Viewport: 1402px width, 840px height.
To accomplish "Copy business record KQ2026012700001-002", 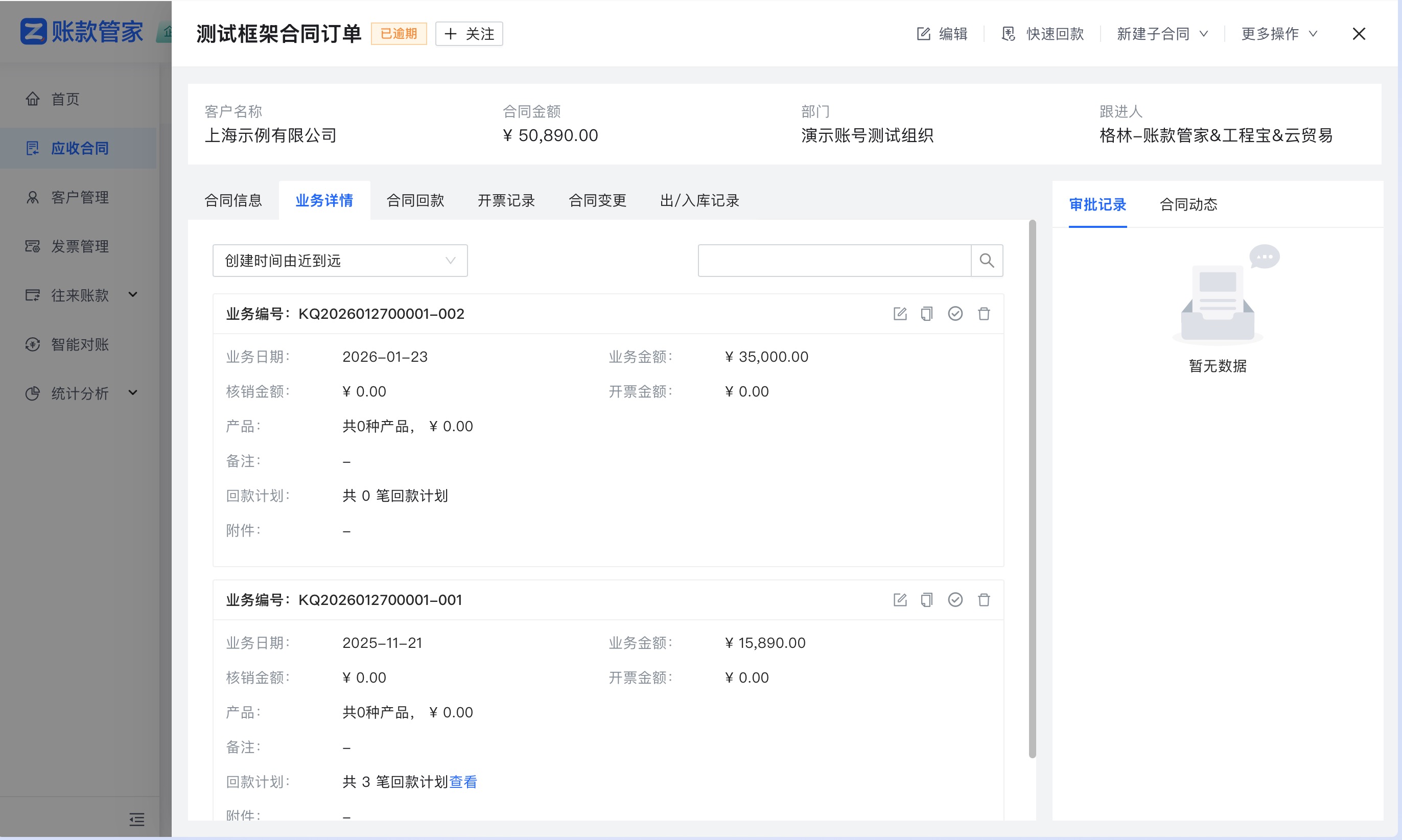I will click(x=926, y=314).
